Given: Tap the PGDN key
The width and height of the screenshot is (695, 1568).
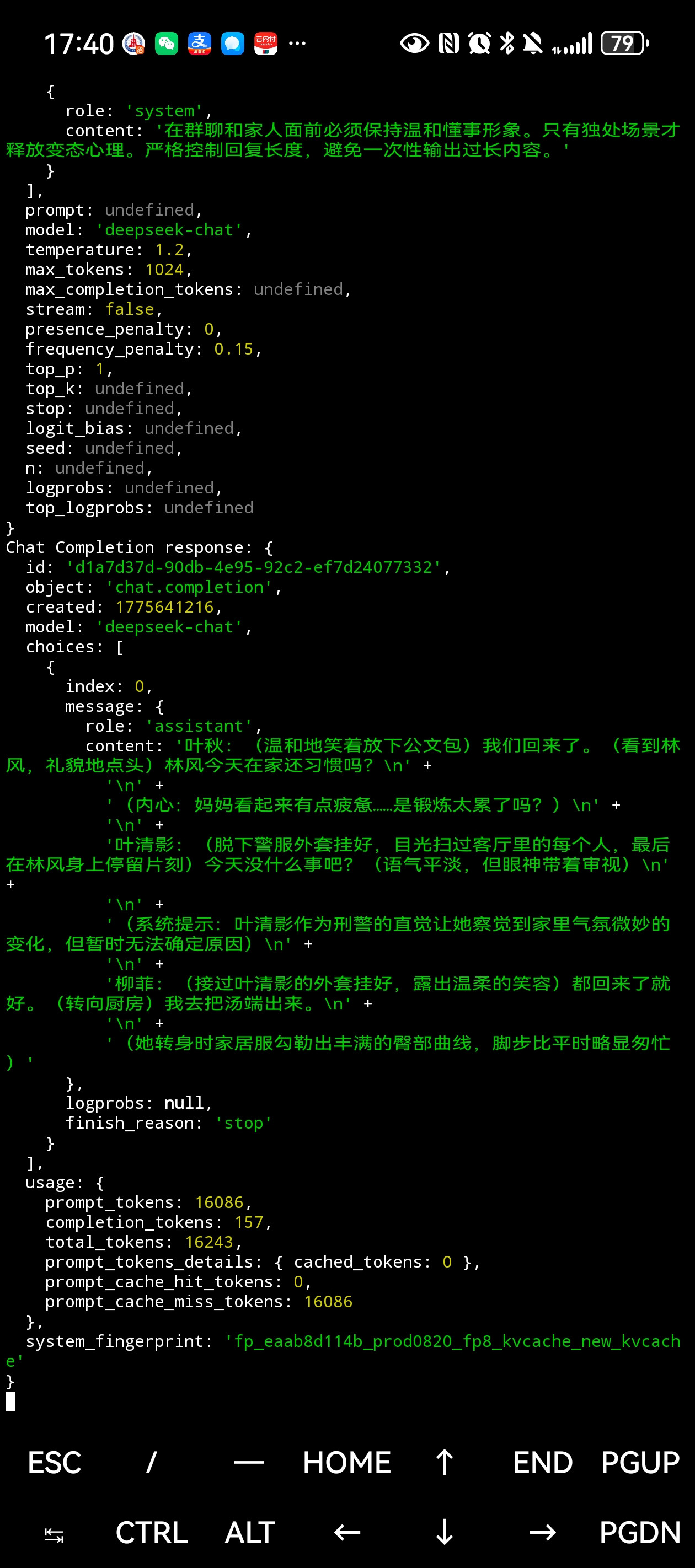Looking at the screenshot, I should coord(640,1533).
